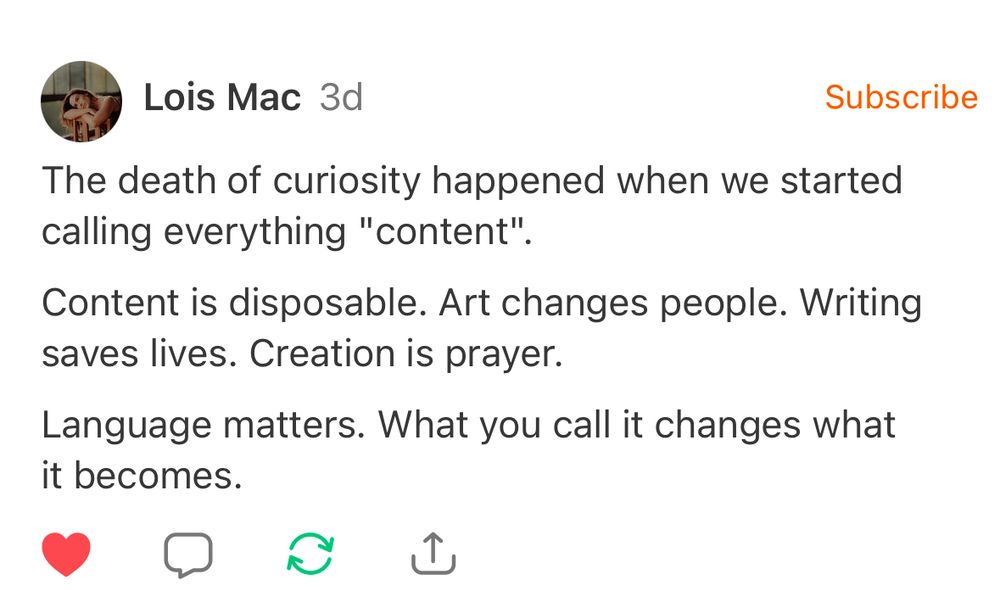The height and width of the screenshot is (590, 1000).
Task: Open the author name Lois Mac
Action: [222, 98]
